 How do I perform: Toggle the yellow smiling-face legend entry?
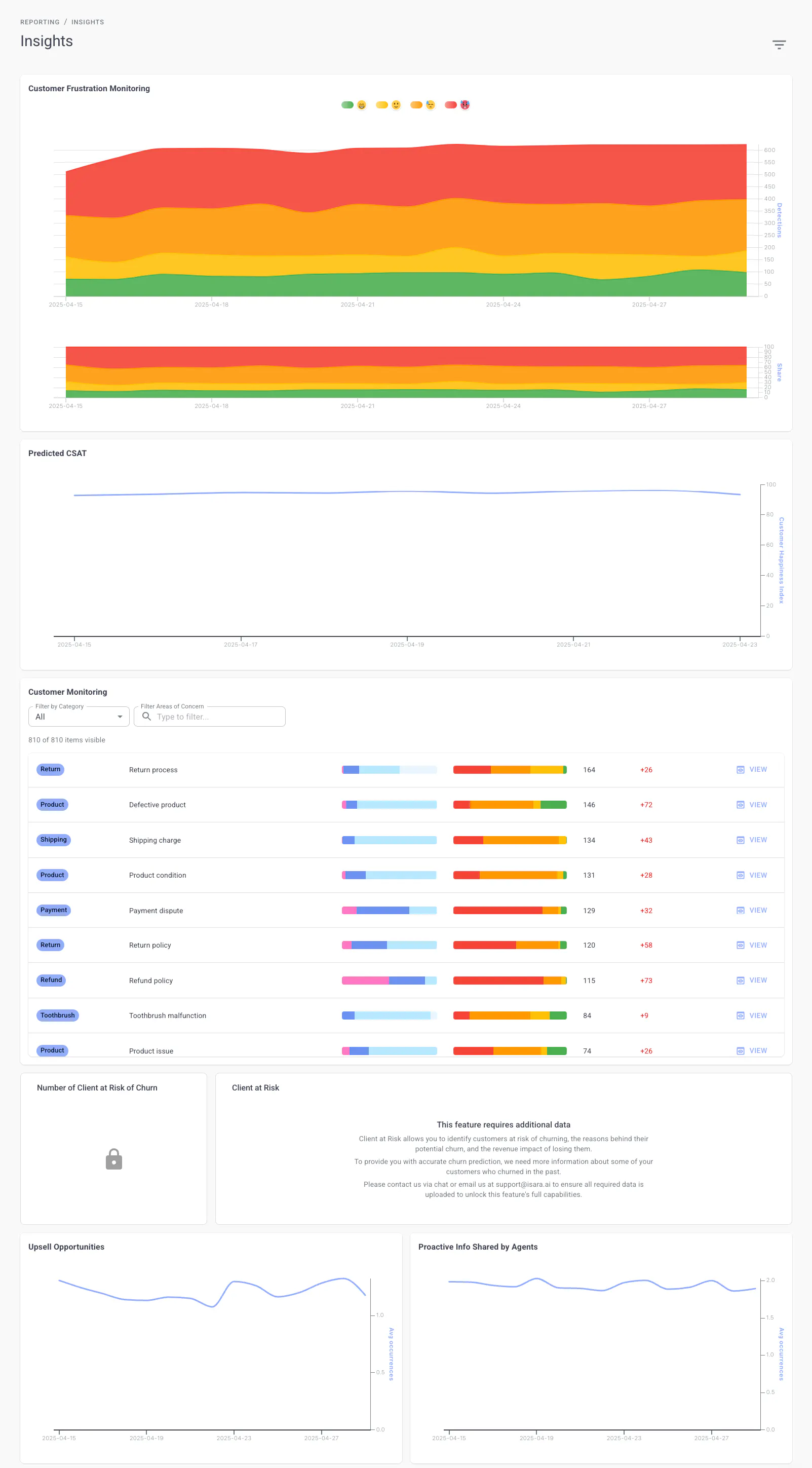[389, 105]
